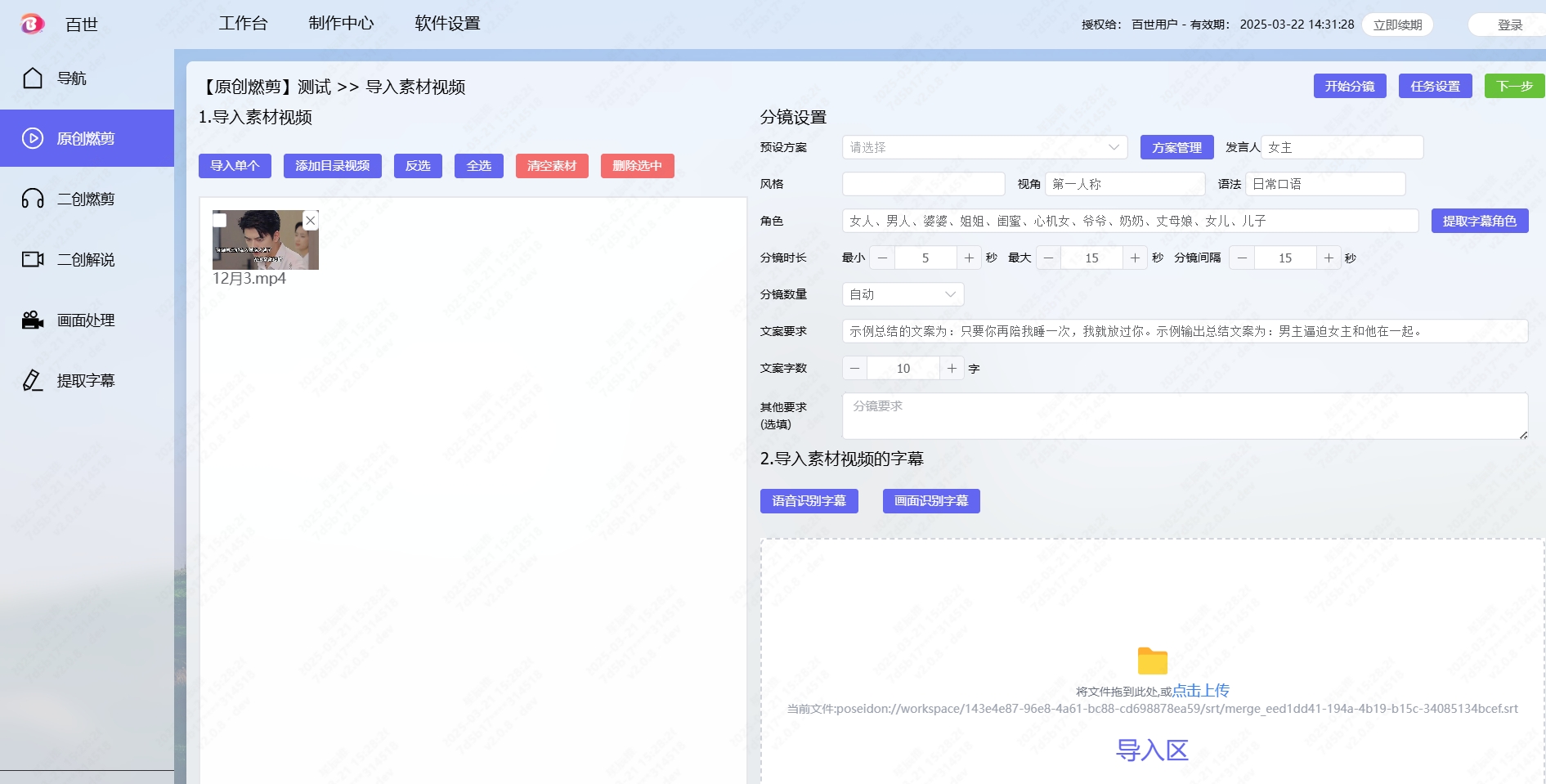Click 反选 to invert selection

[418, 166]
